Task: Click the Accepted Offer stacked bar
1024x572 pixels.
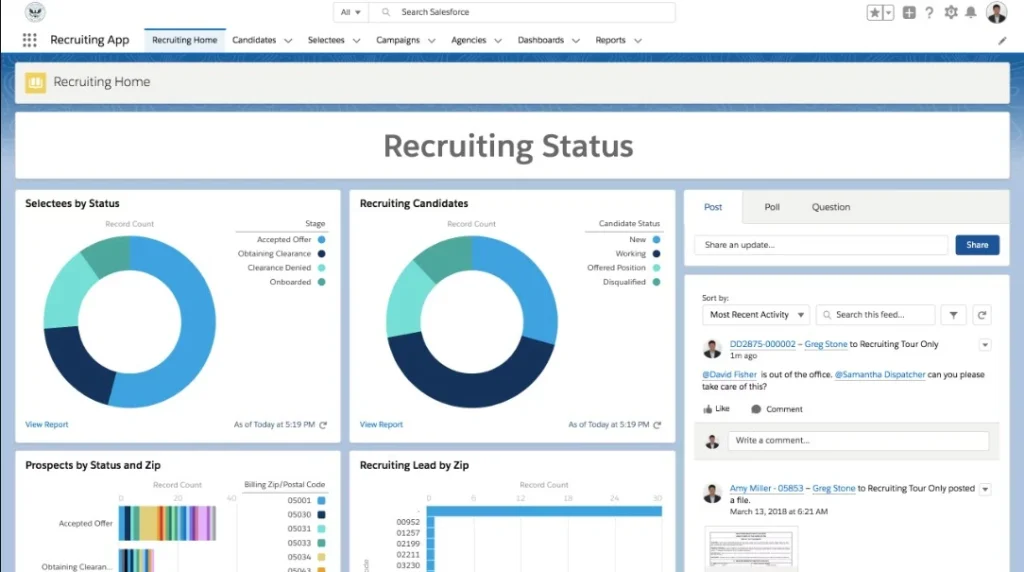Action: click(167, 523)
